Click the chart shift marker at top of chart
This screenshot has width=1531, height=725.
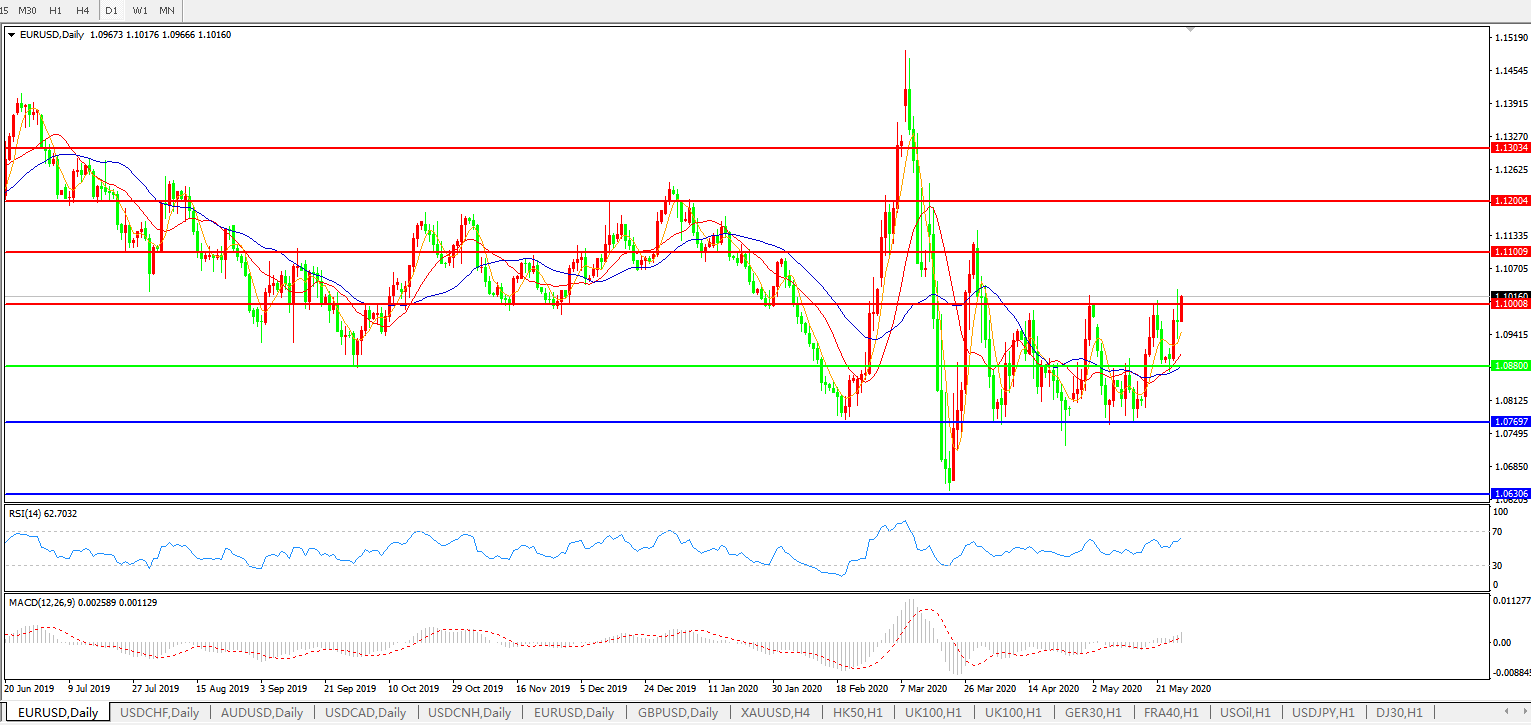coord(1189,30)
